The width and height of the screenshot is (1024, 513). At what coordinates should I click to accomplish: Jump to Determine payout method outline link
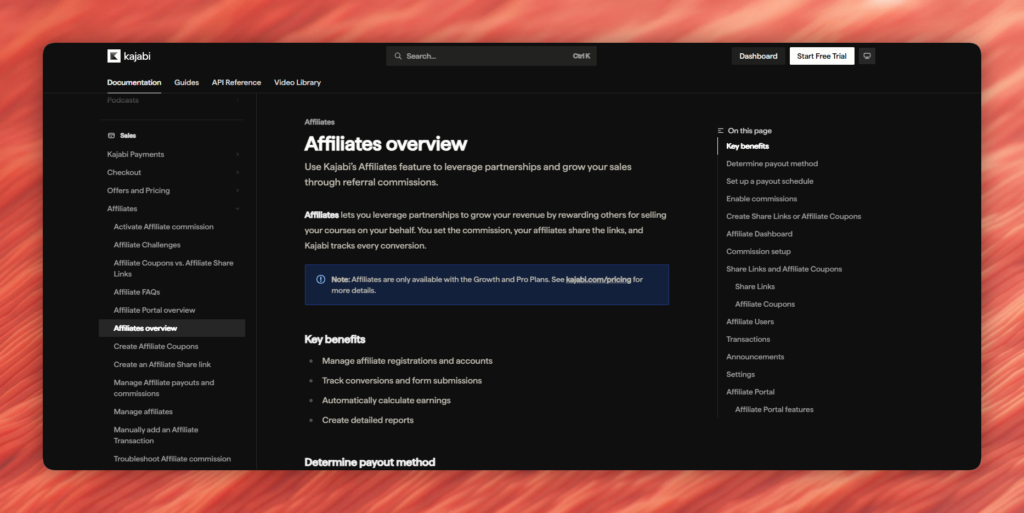[x=772, y=164]
